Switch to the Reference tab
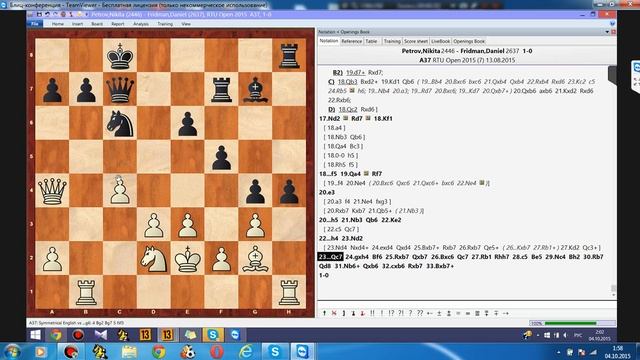 point(352,41)
